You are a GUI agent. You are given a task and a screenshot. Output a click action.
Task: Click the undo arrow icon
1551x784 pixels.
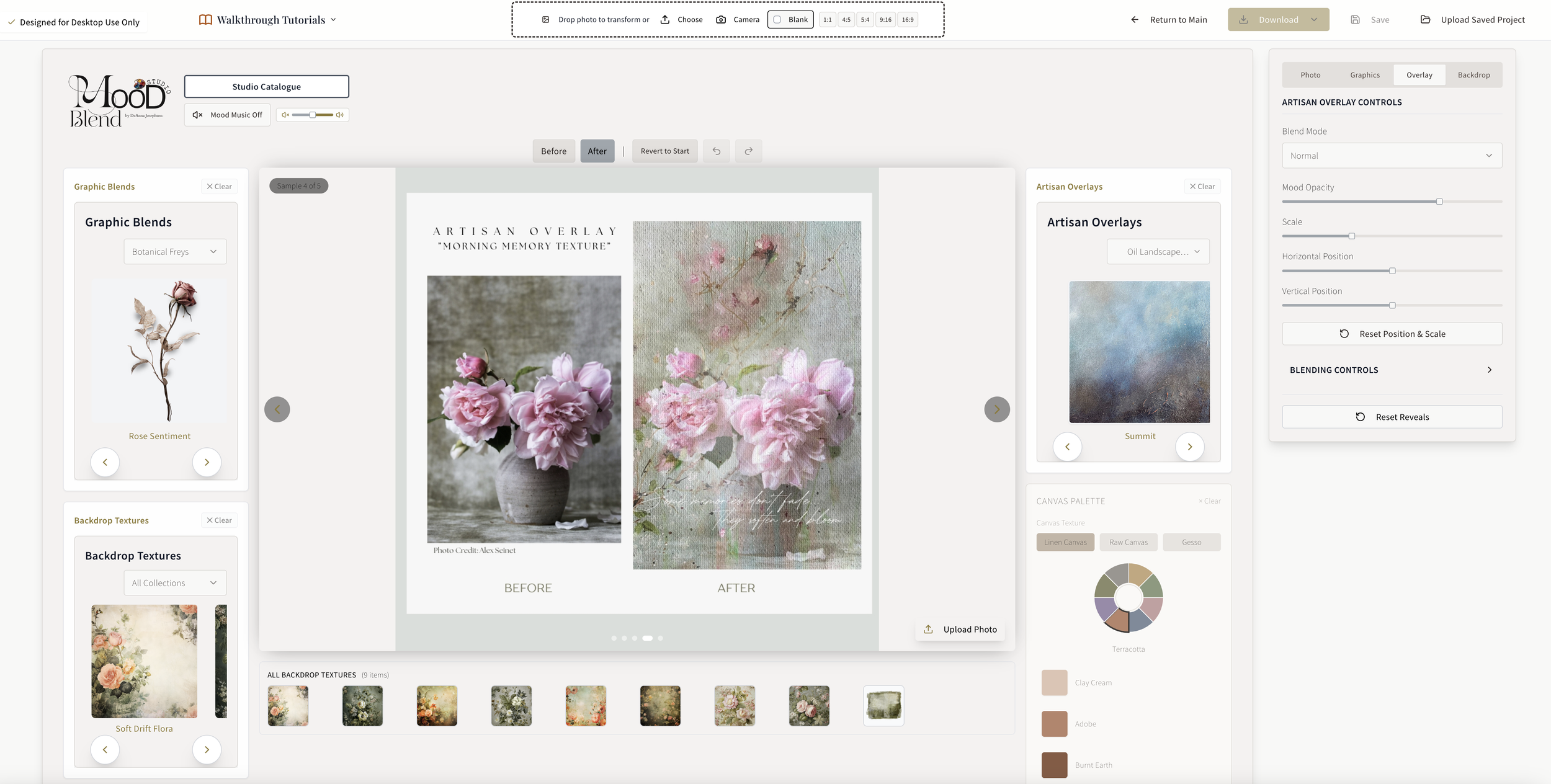717,151
